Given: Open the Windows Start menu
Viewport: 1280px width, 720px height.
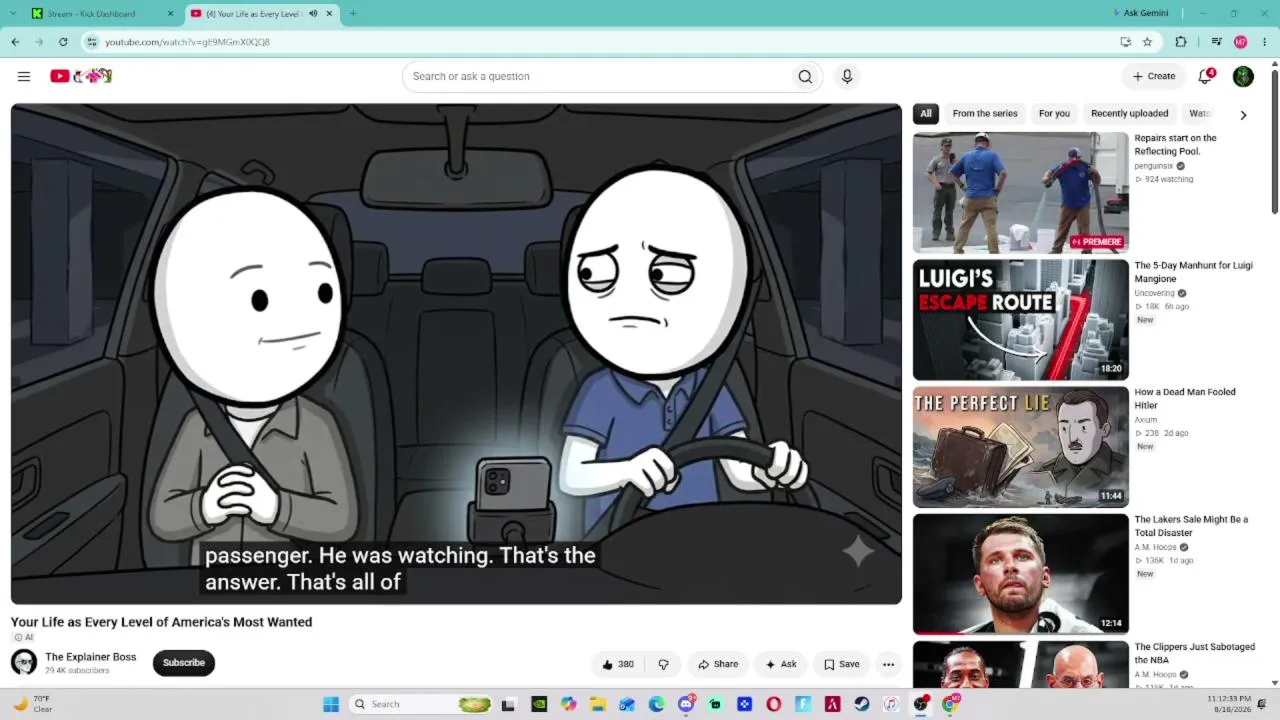Looking at the screenshot, I should pos(331,704).
